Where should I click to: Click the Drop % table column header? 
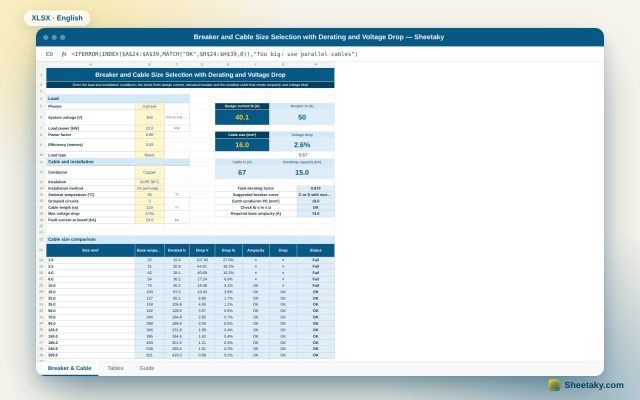coord(229,251)
